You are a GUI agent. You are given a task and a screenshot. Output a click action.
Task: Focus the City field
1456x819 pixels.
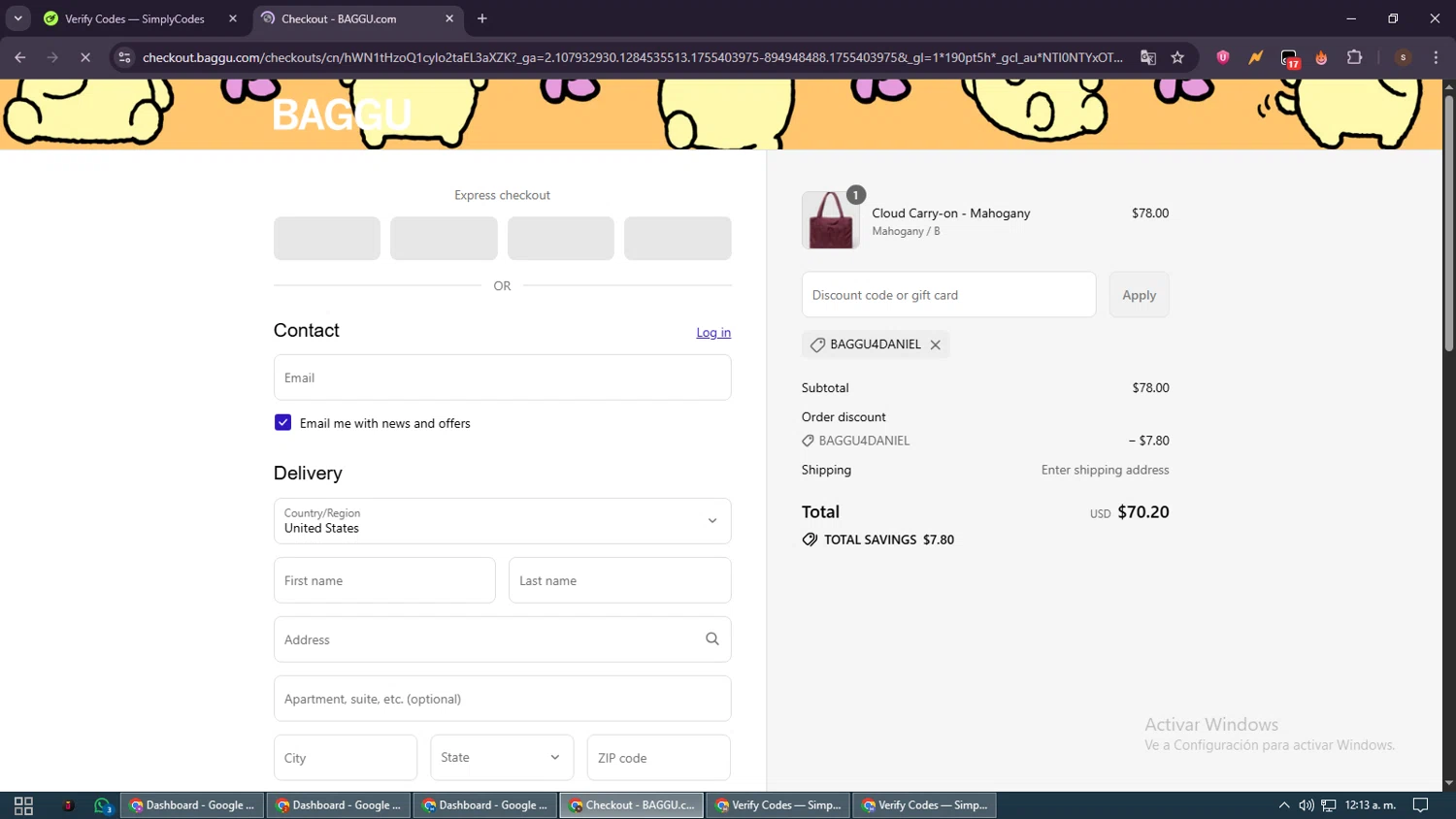click(x=346, y=758)
